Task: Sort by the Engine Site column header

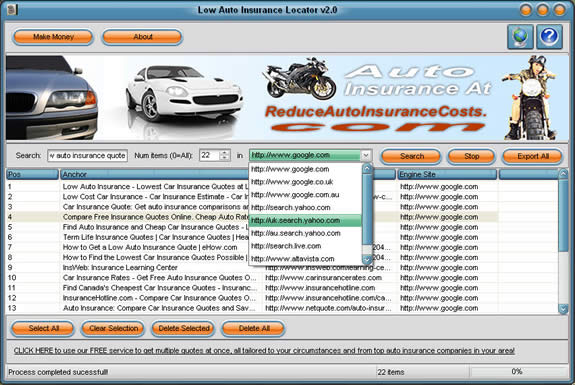Action: pyautogui.click(x=447, y=175)
